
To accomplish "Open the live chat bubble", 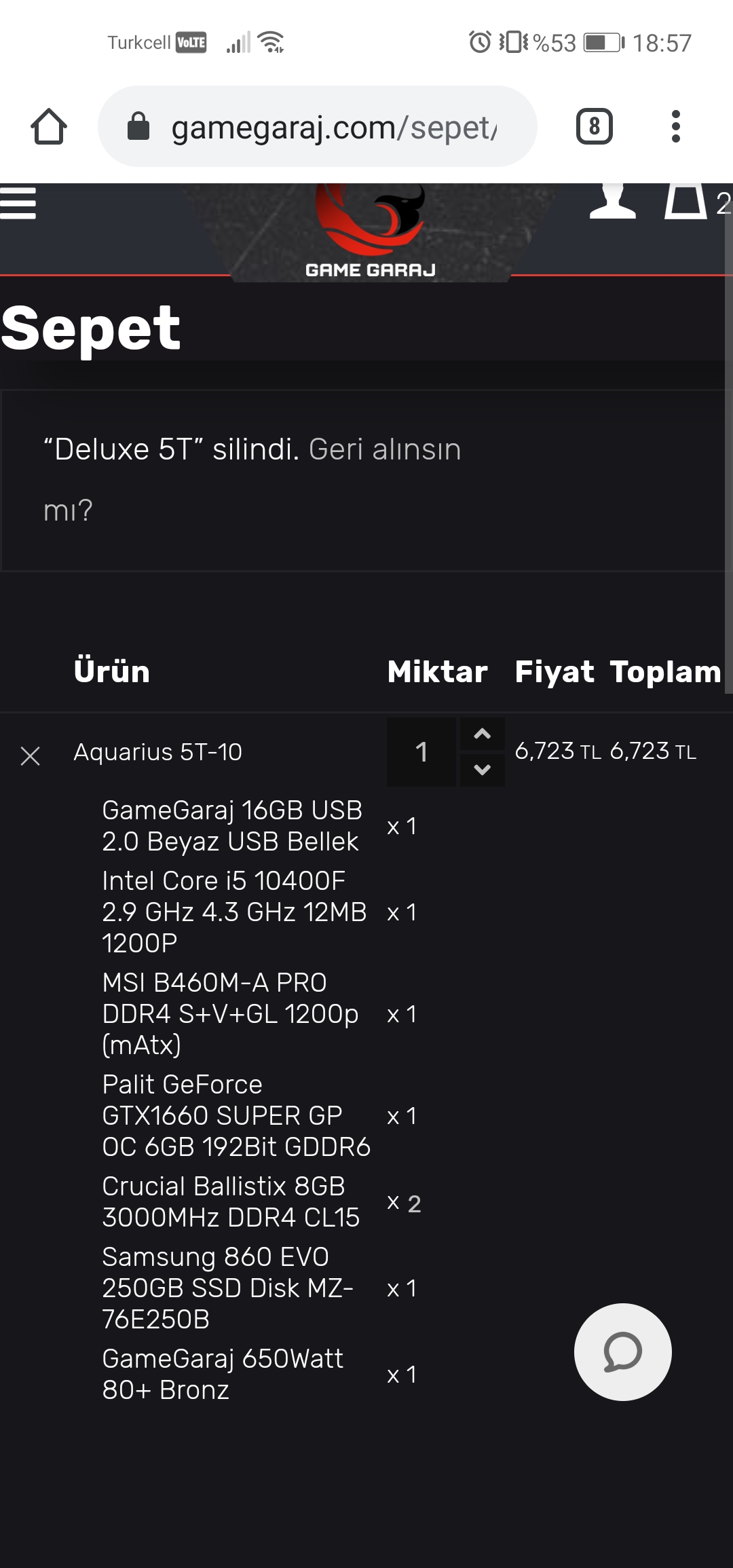I will point(622,1351).
